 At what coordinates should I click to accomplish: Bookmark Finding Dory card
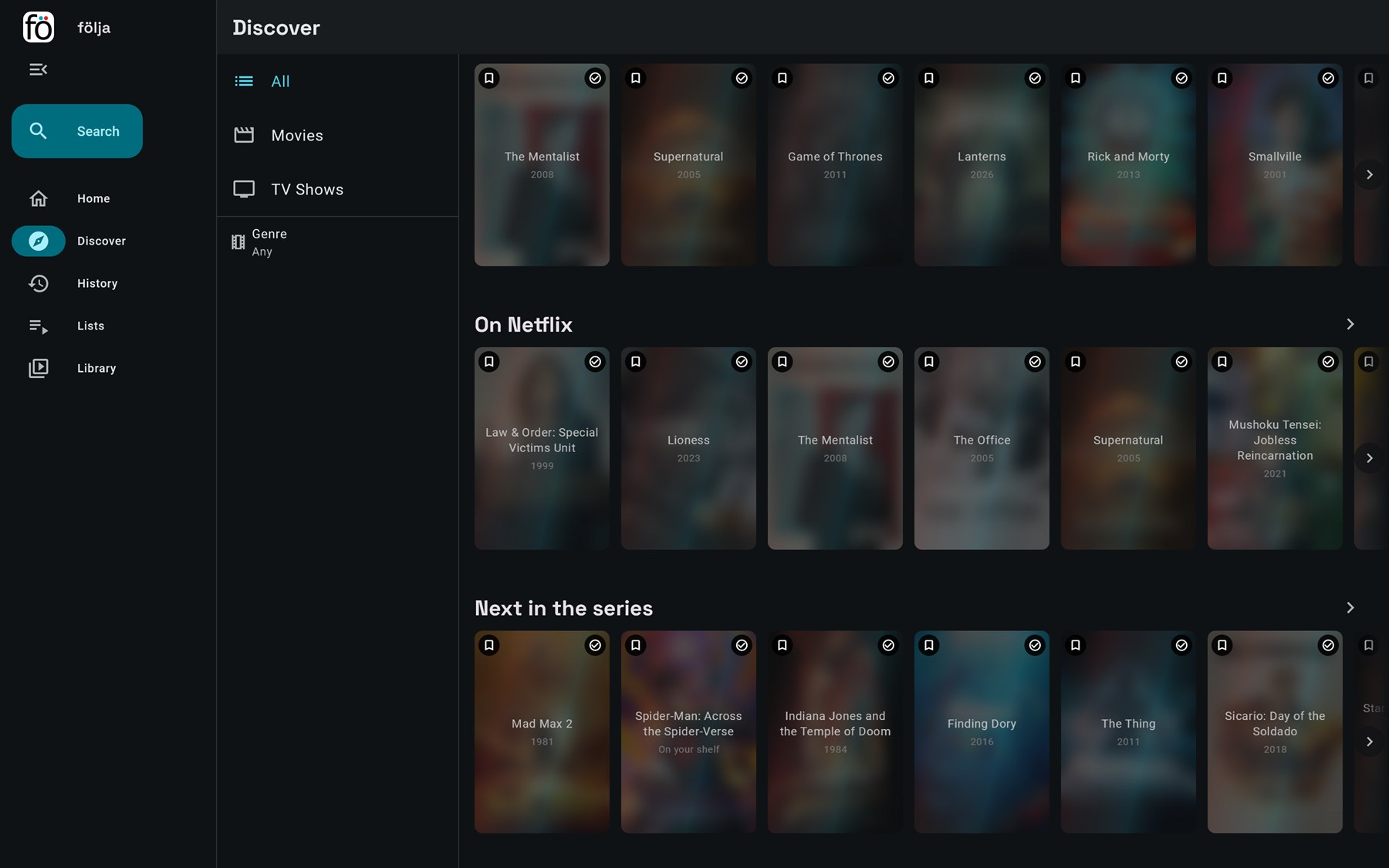point(929,645)
